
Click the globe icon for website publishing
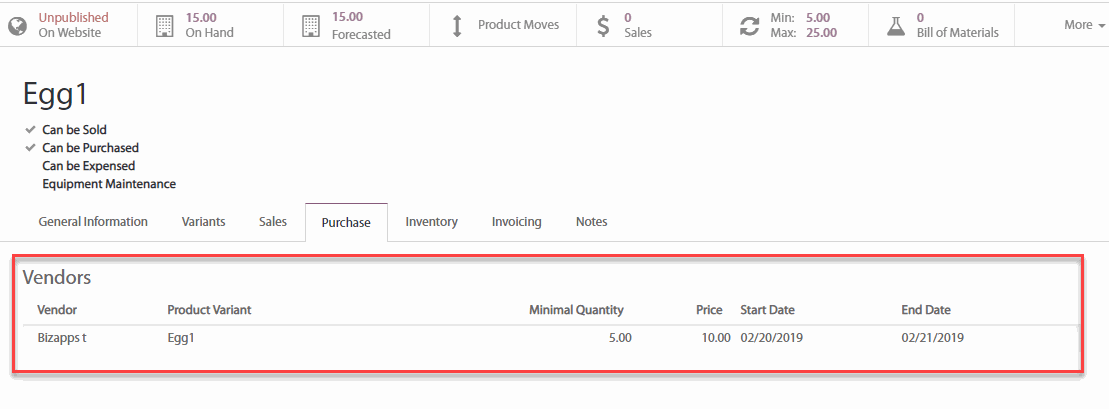pyautogui.click(x=18, y=25)
